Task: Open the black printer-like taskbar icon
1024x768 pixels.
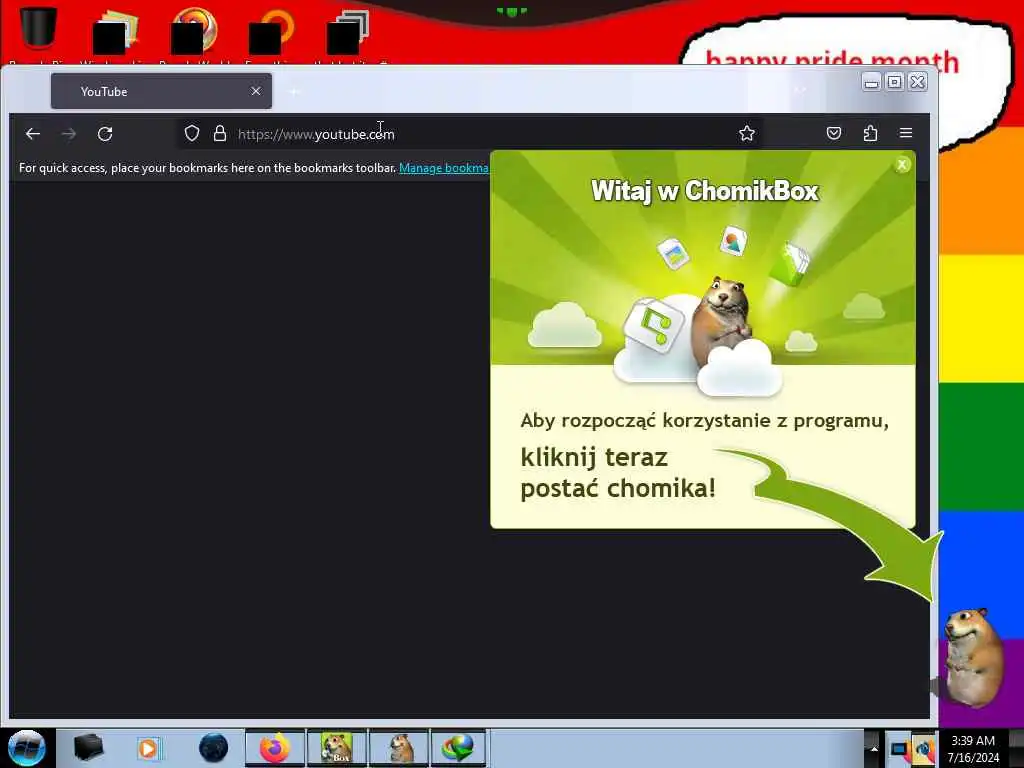Action: (x=88, y=748)
